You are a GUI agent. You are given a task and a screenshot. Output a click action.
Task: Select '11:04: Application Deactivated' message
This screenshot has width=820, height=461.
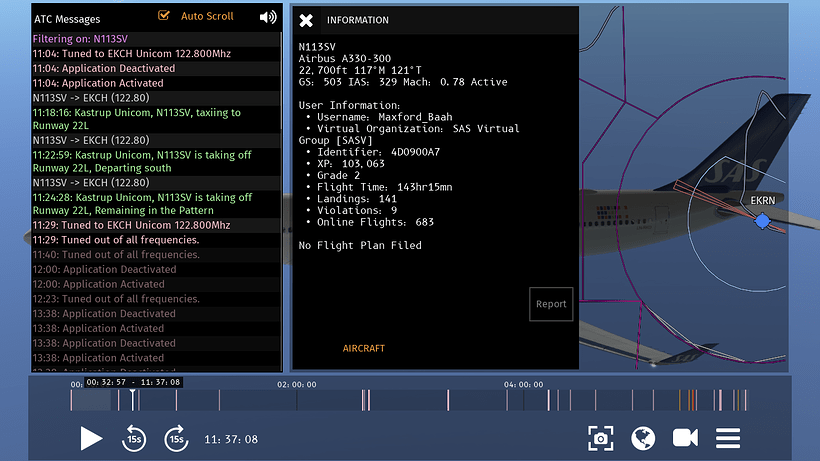coord(156,68)
